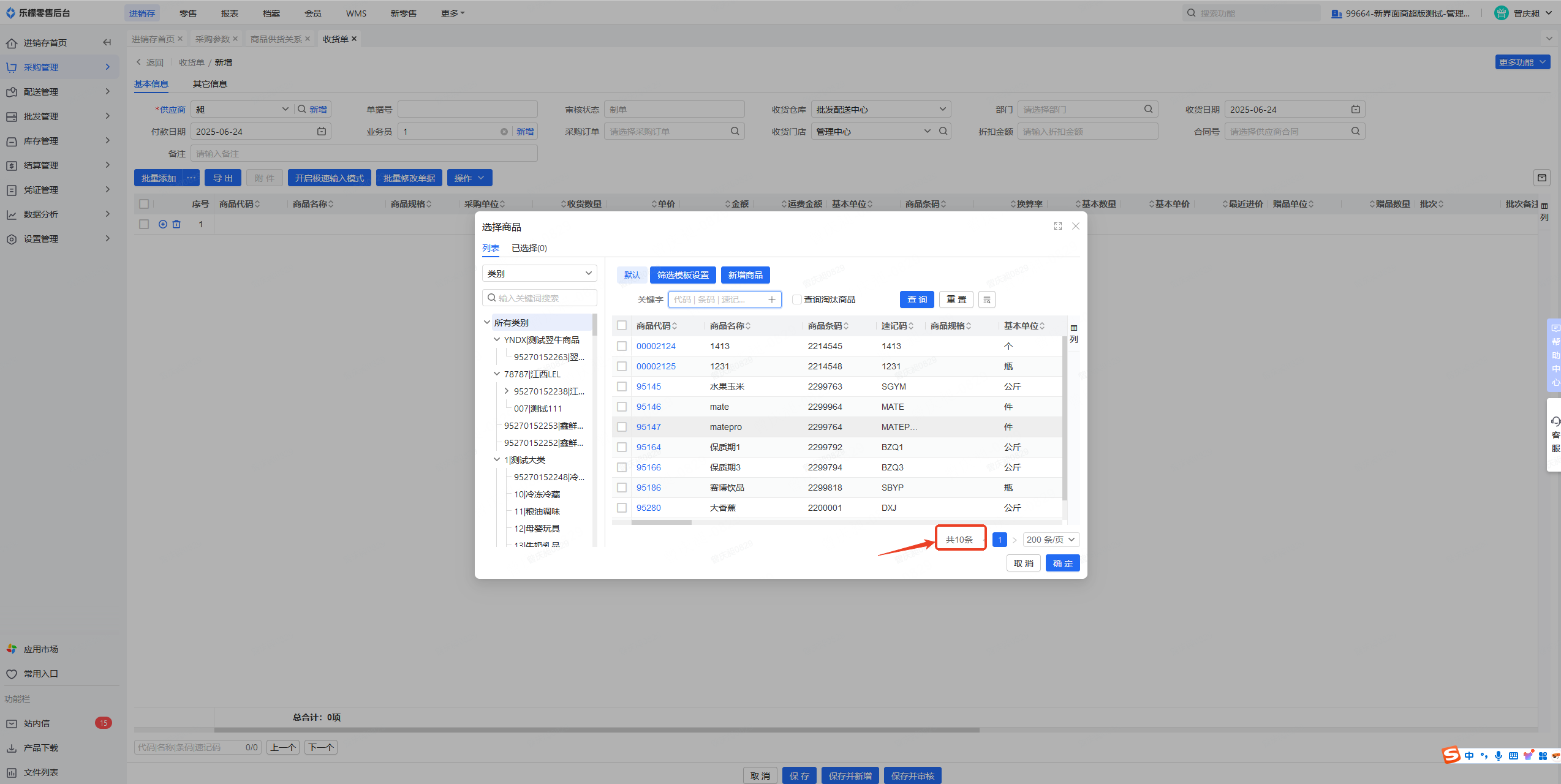Open product link 95186

(648, 488)
